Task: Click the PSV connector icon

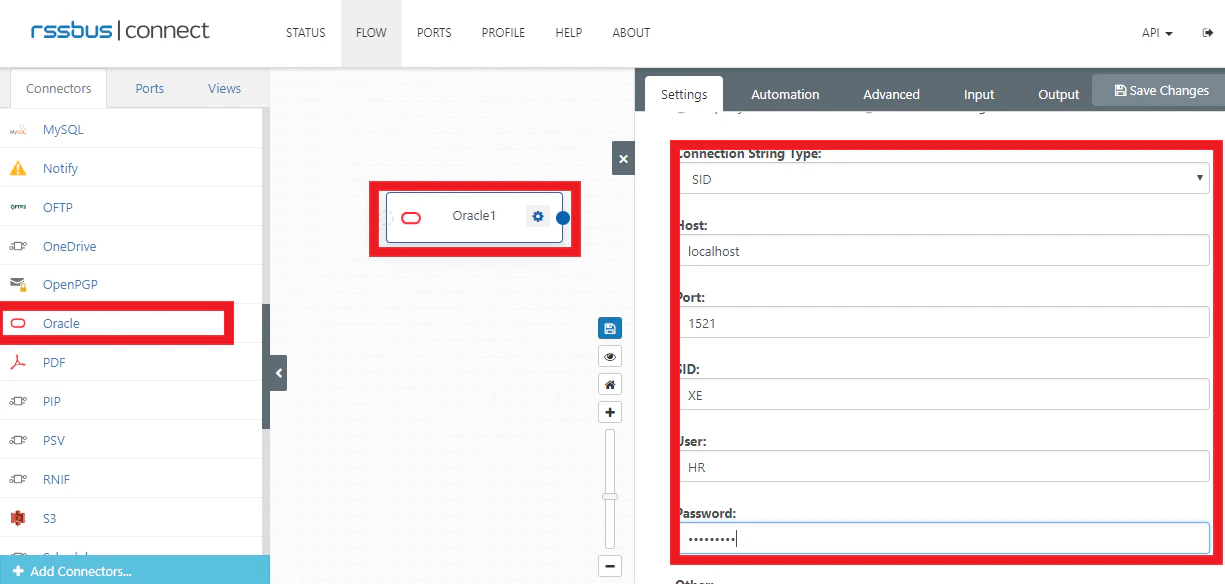Action: (18, 440)
